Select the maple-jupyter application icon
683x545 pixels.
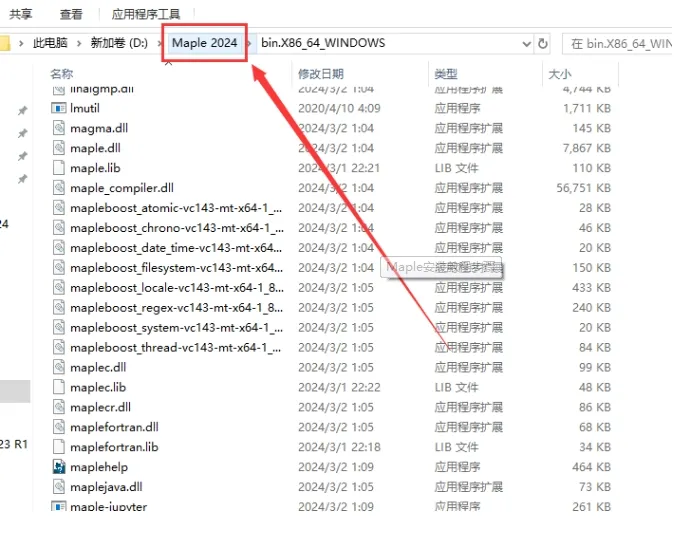(59, 506)
